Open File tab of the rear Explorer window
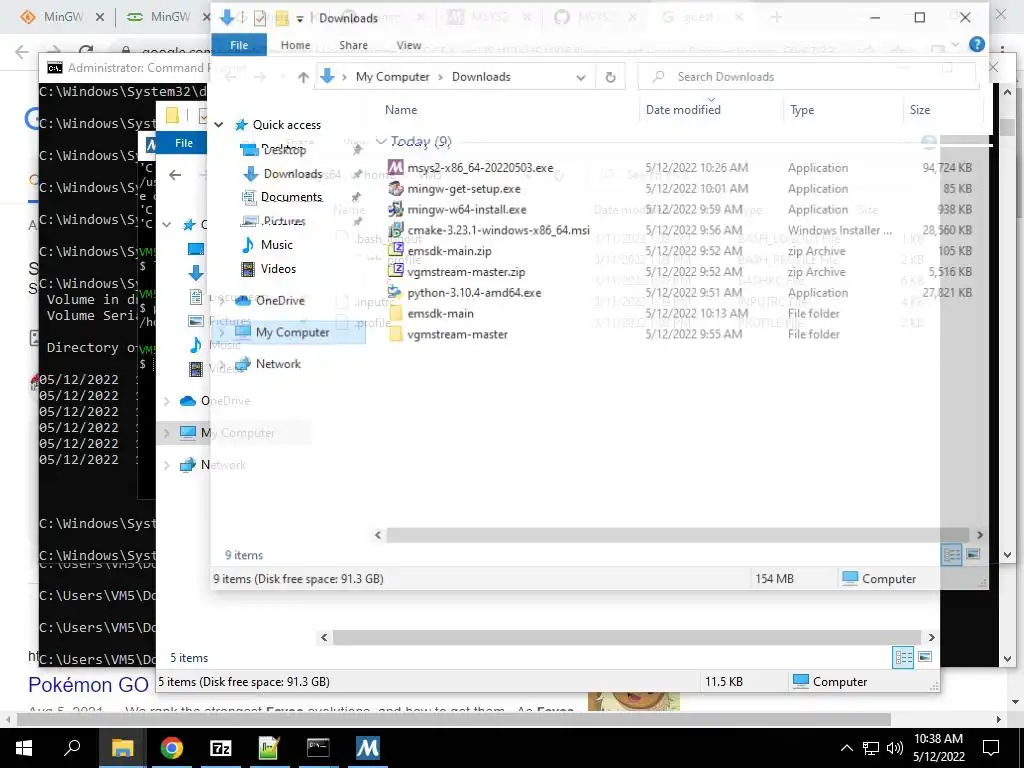The height and width of the screenshot is (768, 1024). pos(184,143)
